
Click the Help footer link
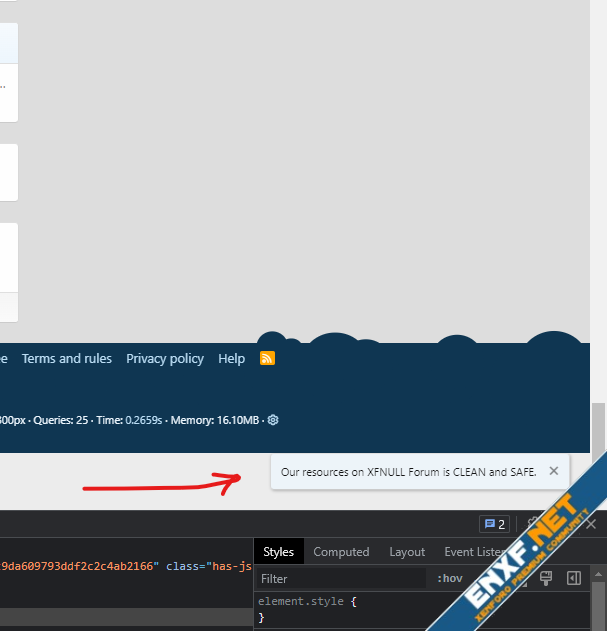point(231,358)
